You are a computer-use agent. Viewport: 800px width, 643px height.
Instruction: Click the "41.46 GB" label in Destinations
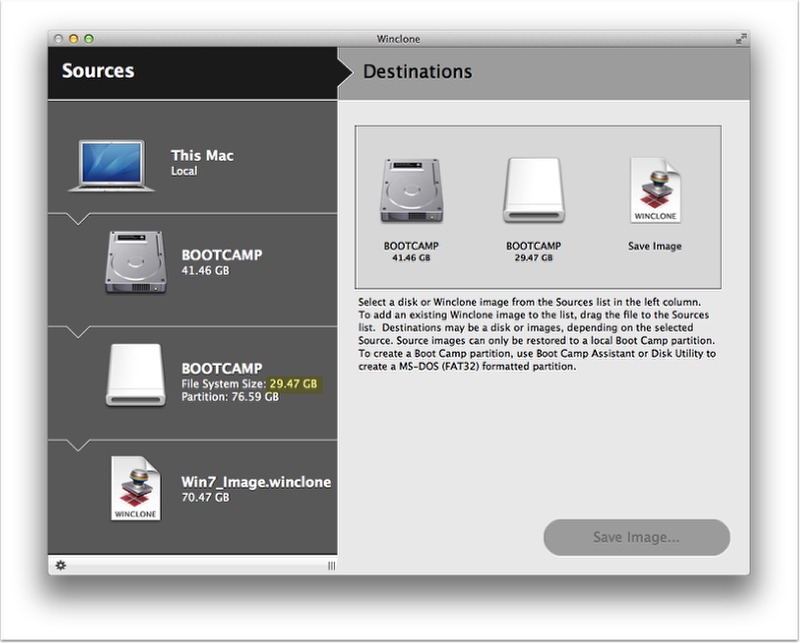pyautogui.click(x=411, y=258)
